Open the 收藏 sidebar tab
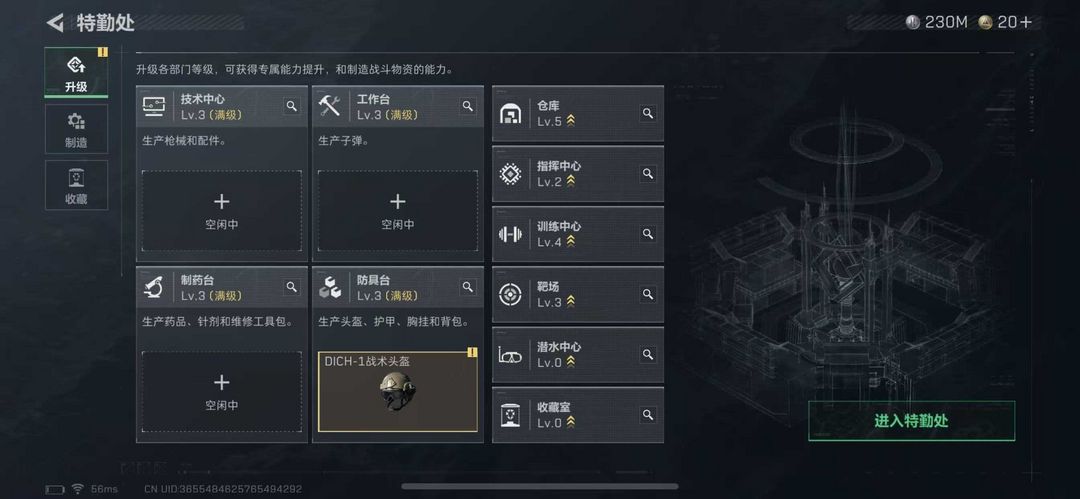This screenshot has width=1080, height=499. 76,185
